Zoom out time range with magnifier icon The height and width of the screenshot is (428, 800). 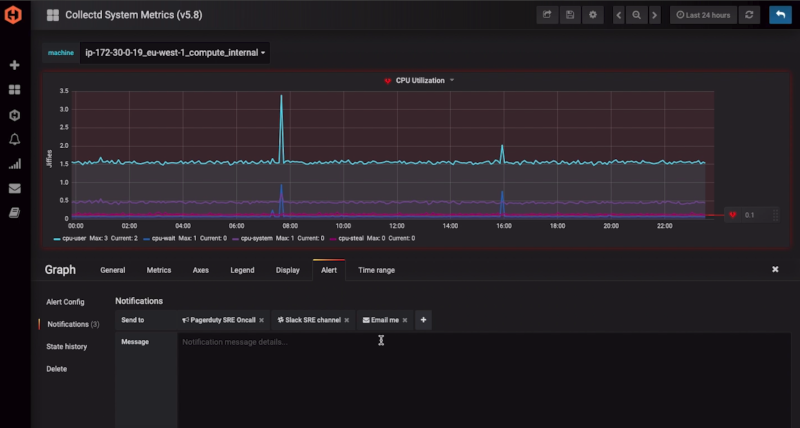(x=637, y=15)
